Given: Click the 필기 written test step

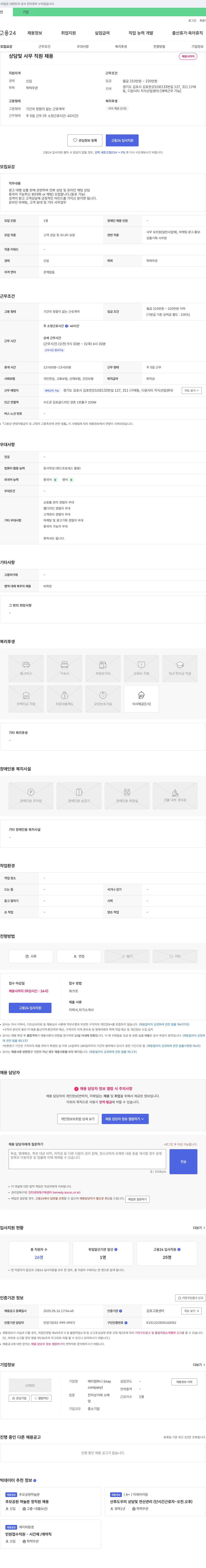Looking at the screenshot, I should (x=127, y=956).
